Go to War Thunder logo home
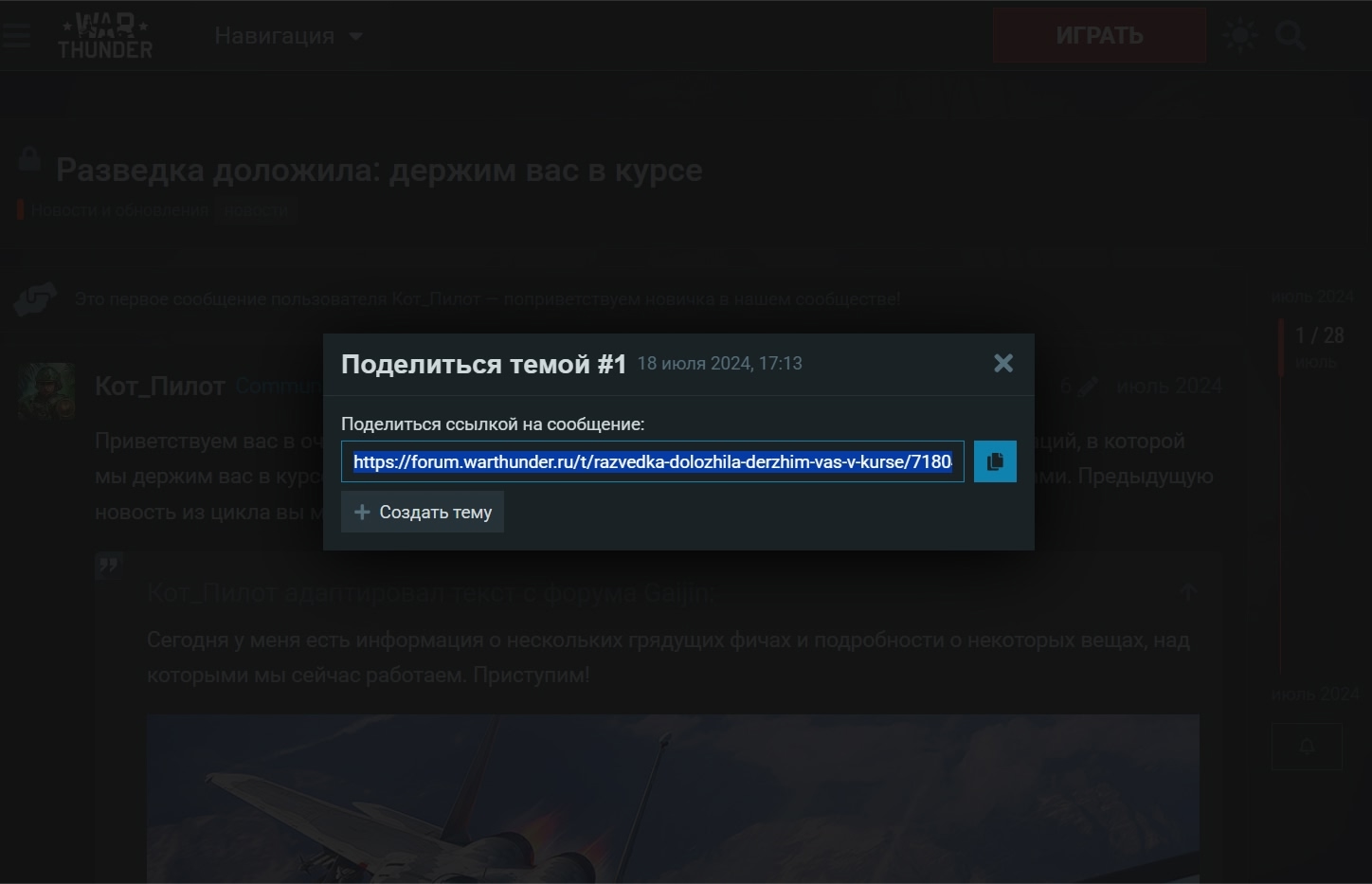The height and width of the screenshot is (884, 1372). click(x=105, y=36)
